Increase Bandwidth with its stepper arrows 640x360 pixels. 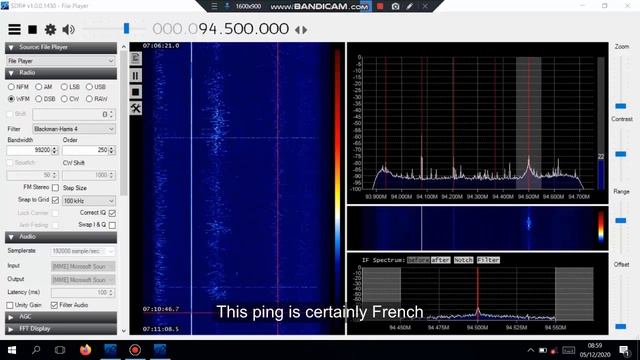pos(55,148)
